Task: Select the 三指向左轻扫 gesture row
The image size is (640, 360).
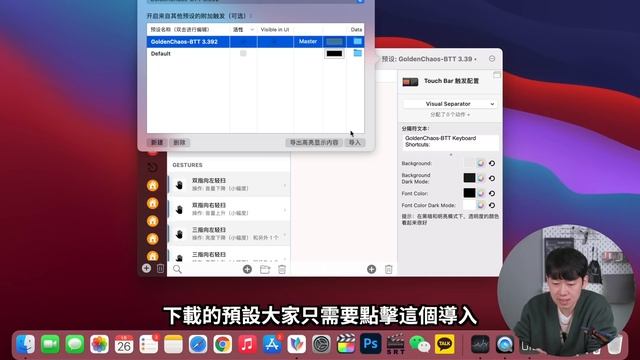Action: (x=229, y=233)
